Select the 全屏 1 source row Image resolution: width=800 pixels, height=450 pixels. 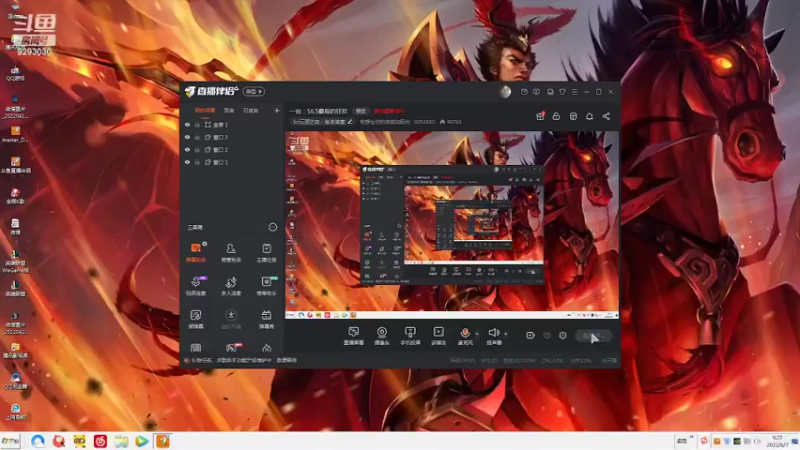232,124
